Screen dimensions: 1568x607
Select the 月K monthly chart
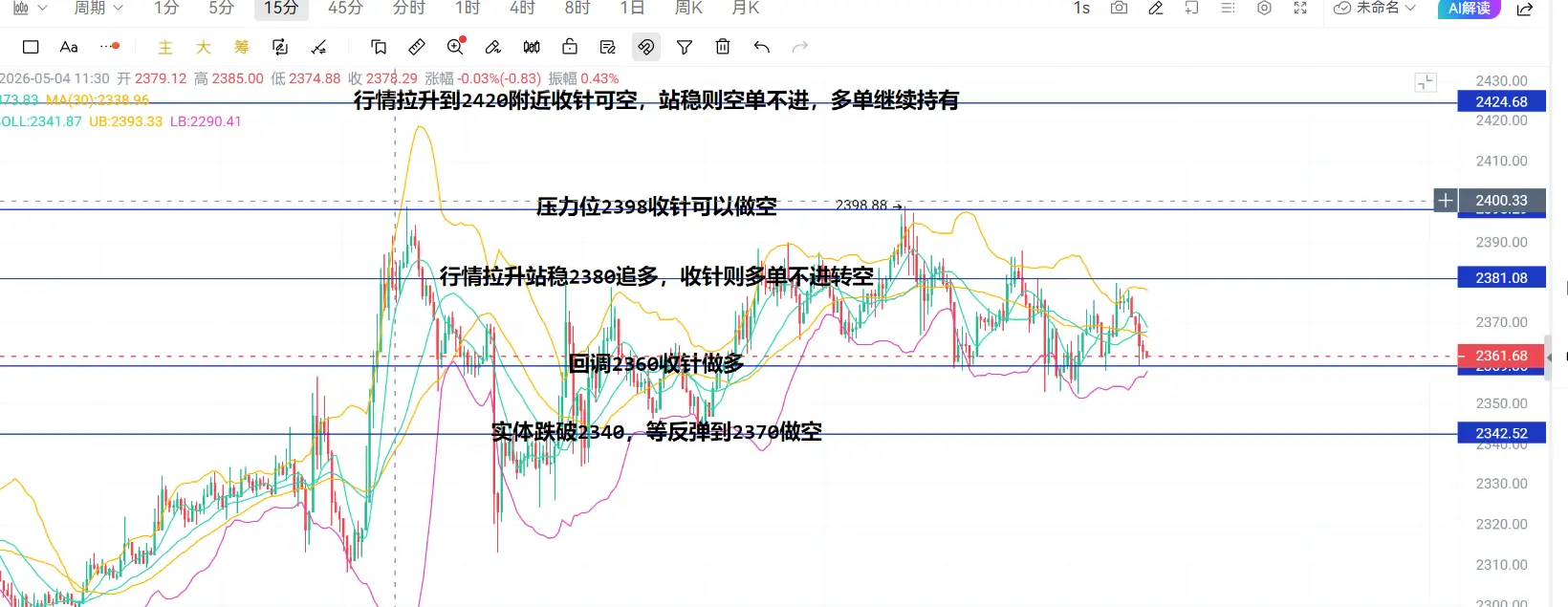(745, 8)
